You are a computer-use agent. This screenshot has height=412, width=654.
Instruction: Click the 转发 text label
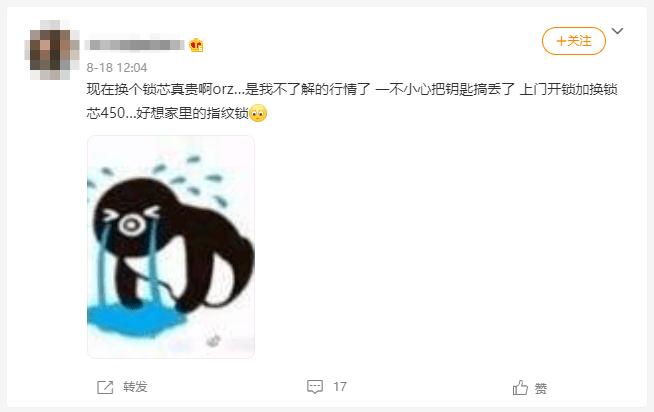(x=135, y=387)
